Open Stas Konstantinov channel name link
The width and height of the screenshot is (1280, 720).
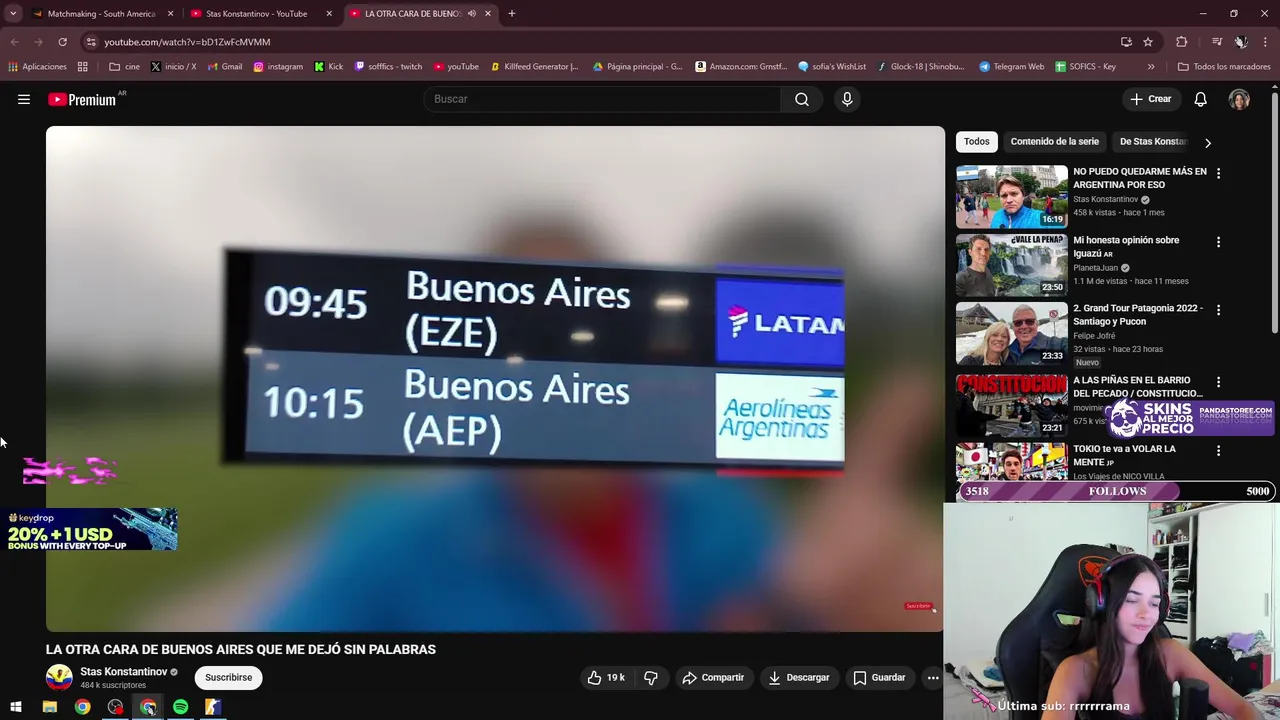coord(123,672)
